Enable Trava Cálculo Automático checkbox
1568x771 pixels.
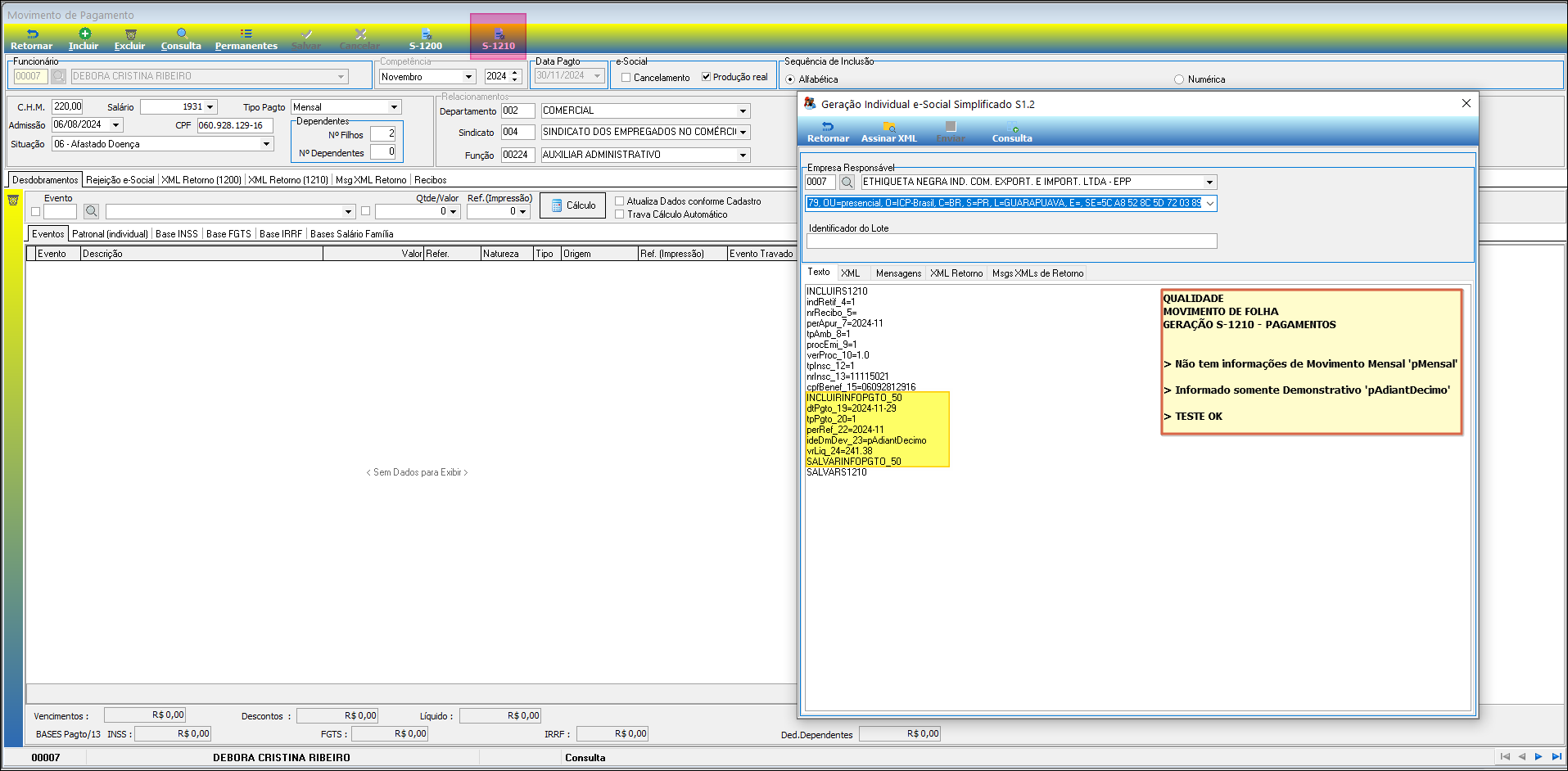[x=619, y=214]
